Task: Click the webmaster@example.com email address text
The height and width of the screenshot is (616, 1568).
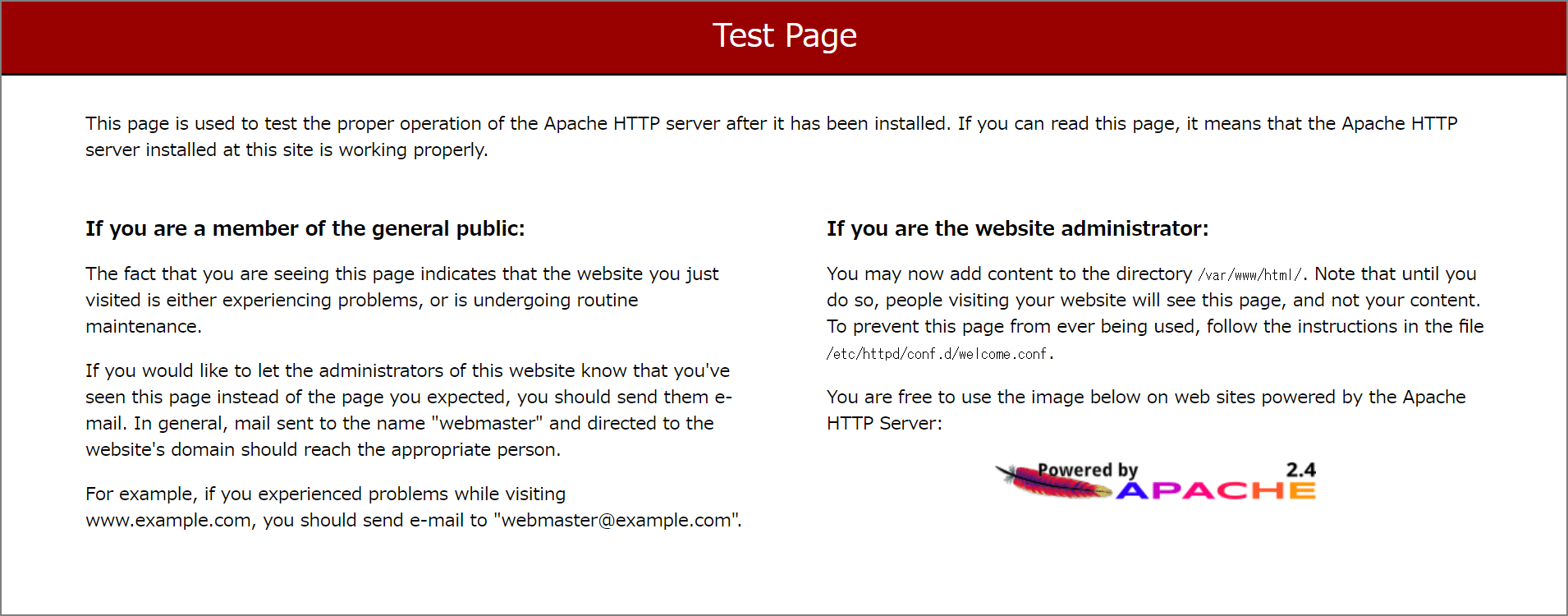Action: pos(616,520)
